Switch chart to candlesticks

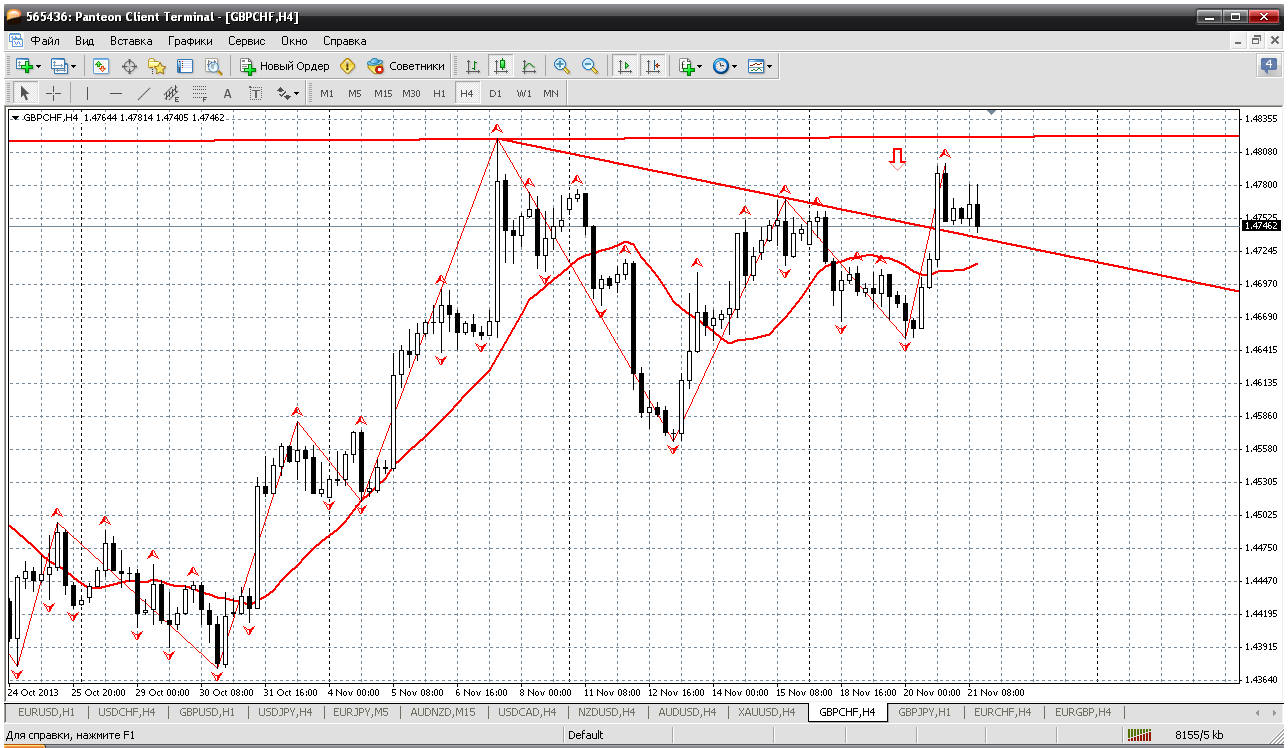click(x=501, y=66)
